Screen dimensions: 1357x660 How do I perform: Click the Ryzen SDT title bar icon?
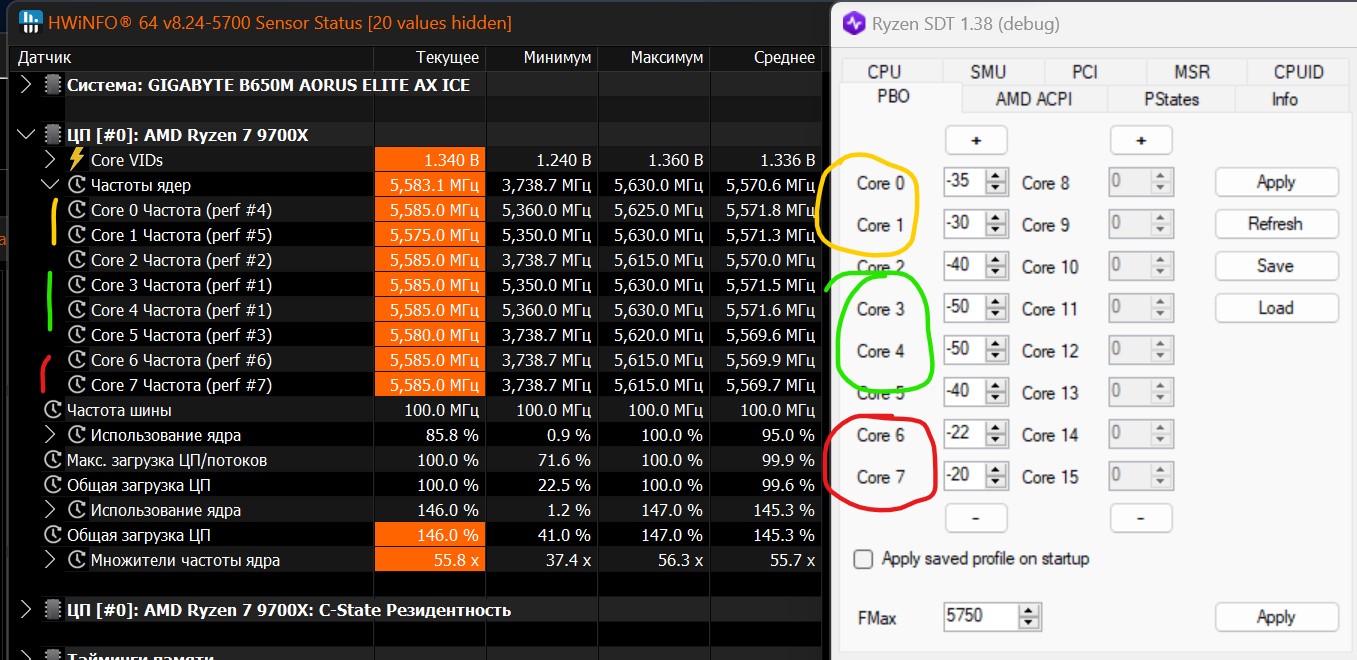(853, 23)
